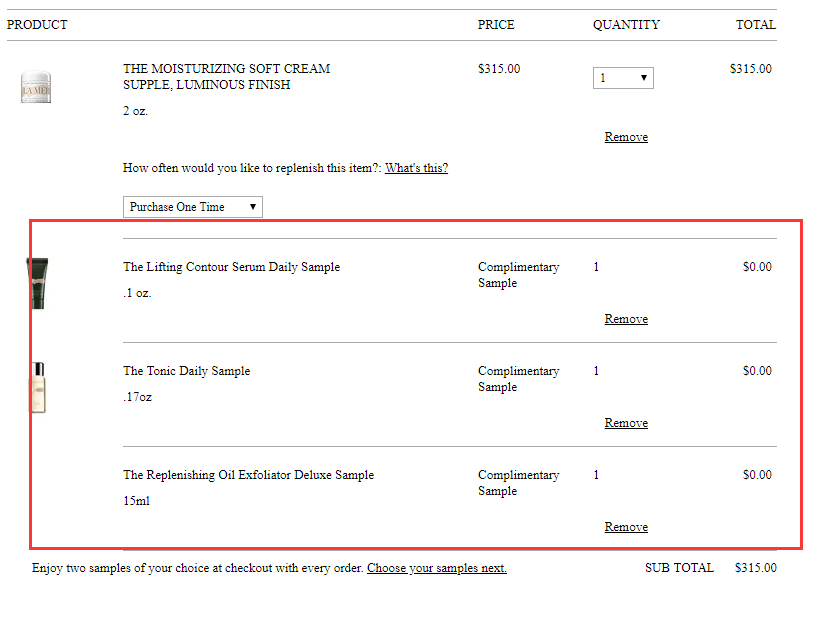817x629 pixels.
Task: Click the Tonic Daily Sample bottle image
Action: tap(38, 387)
